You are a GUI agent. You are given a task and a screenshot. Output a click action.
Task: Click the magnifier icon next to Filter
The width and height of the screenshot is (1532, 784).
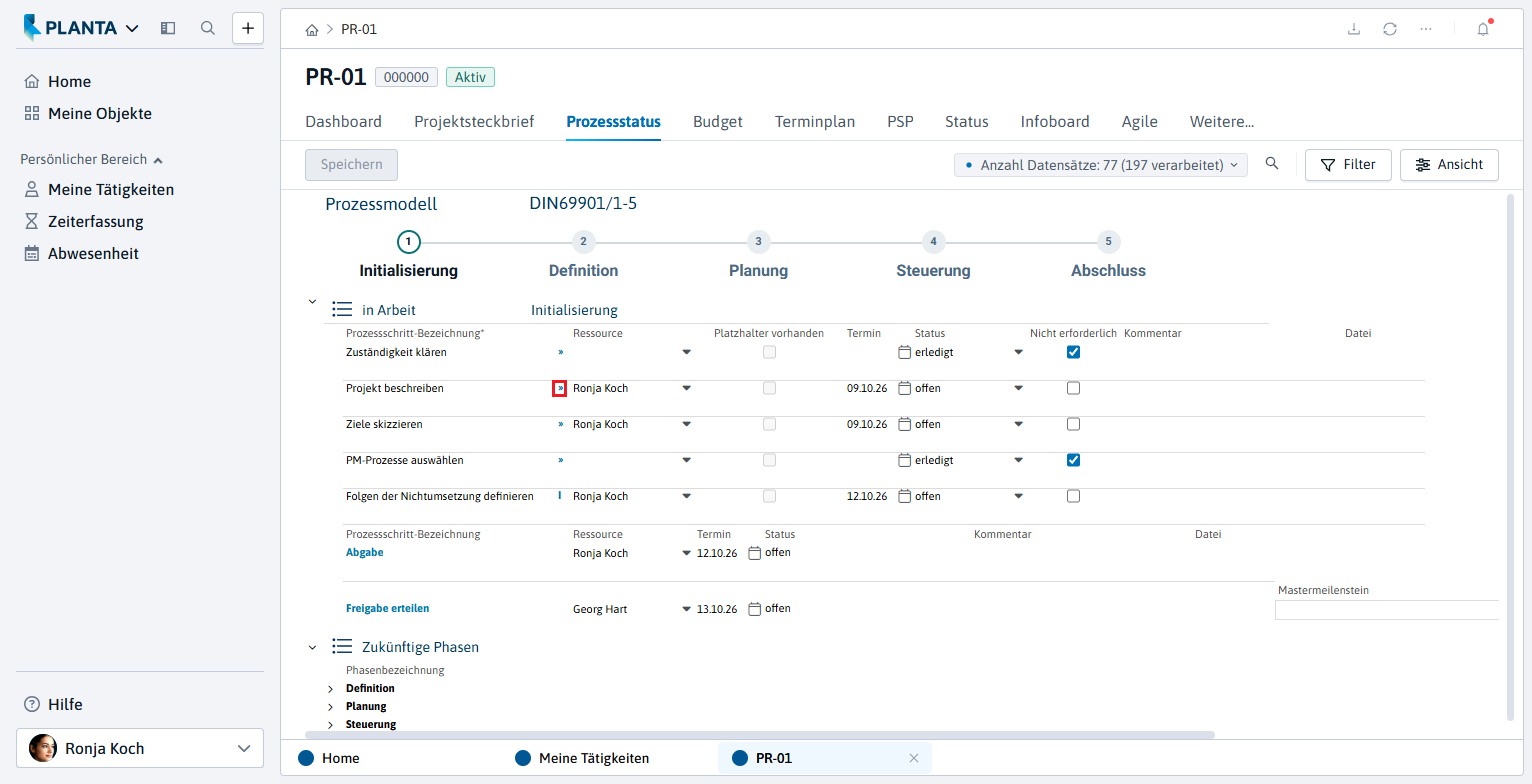coord(1272,164)
